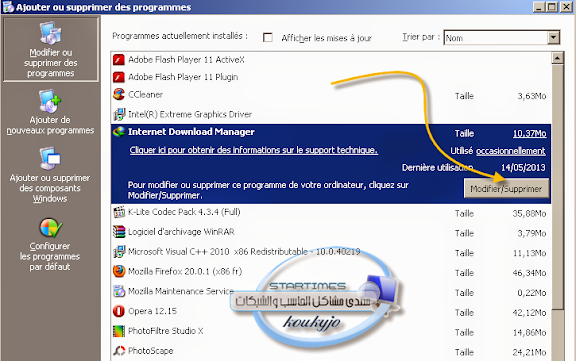
Task: Click the occasionnellement usage link
Action: (x=511, y=151)
